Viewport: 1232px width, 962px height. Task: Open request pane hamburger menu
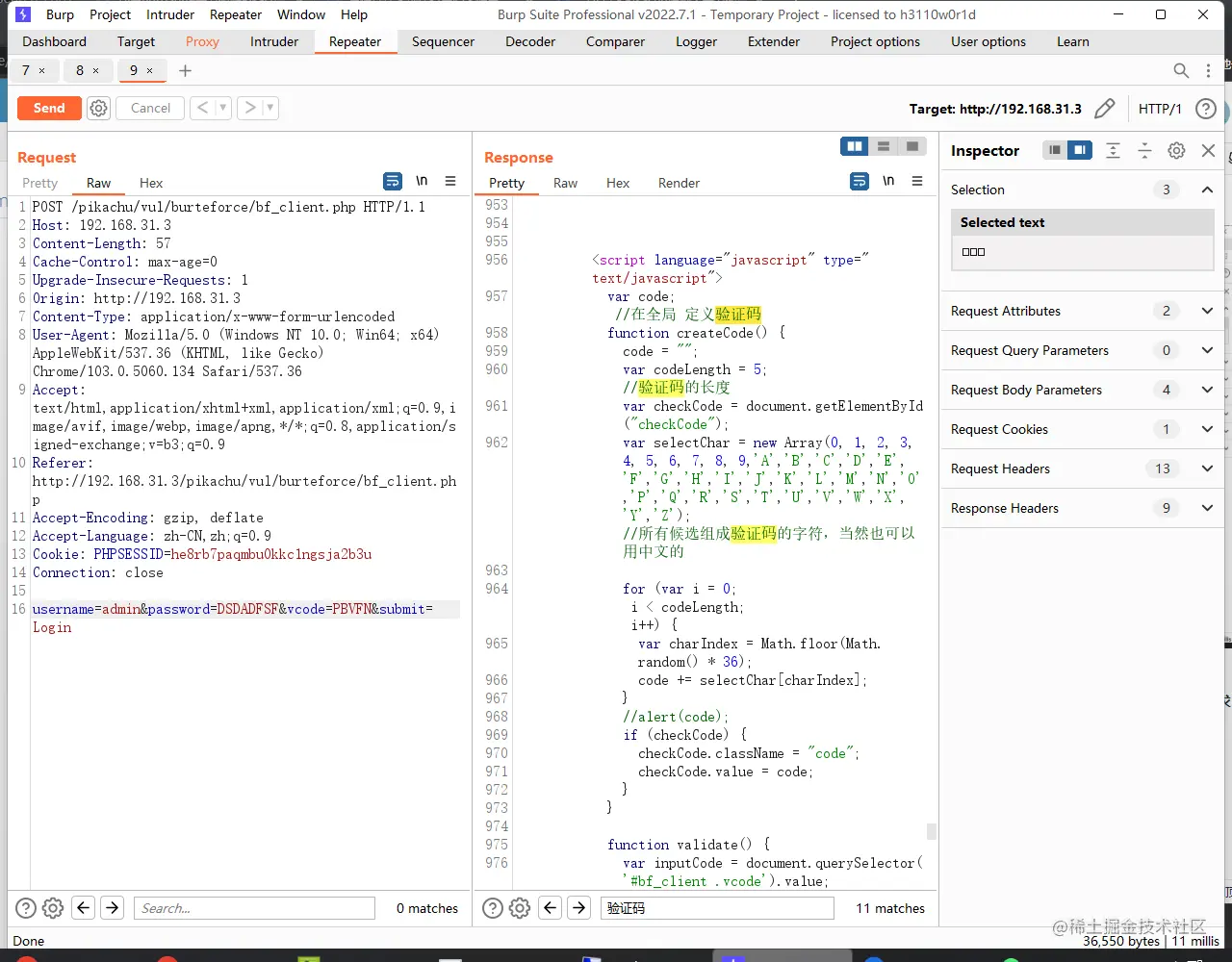[450, 181]
